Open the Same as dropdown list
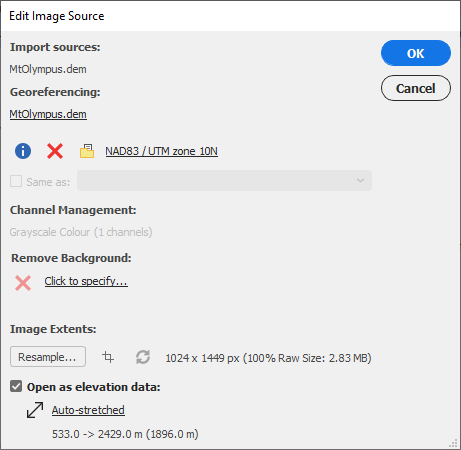 (224, 181)
